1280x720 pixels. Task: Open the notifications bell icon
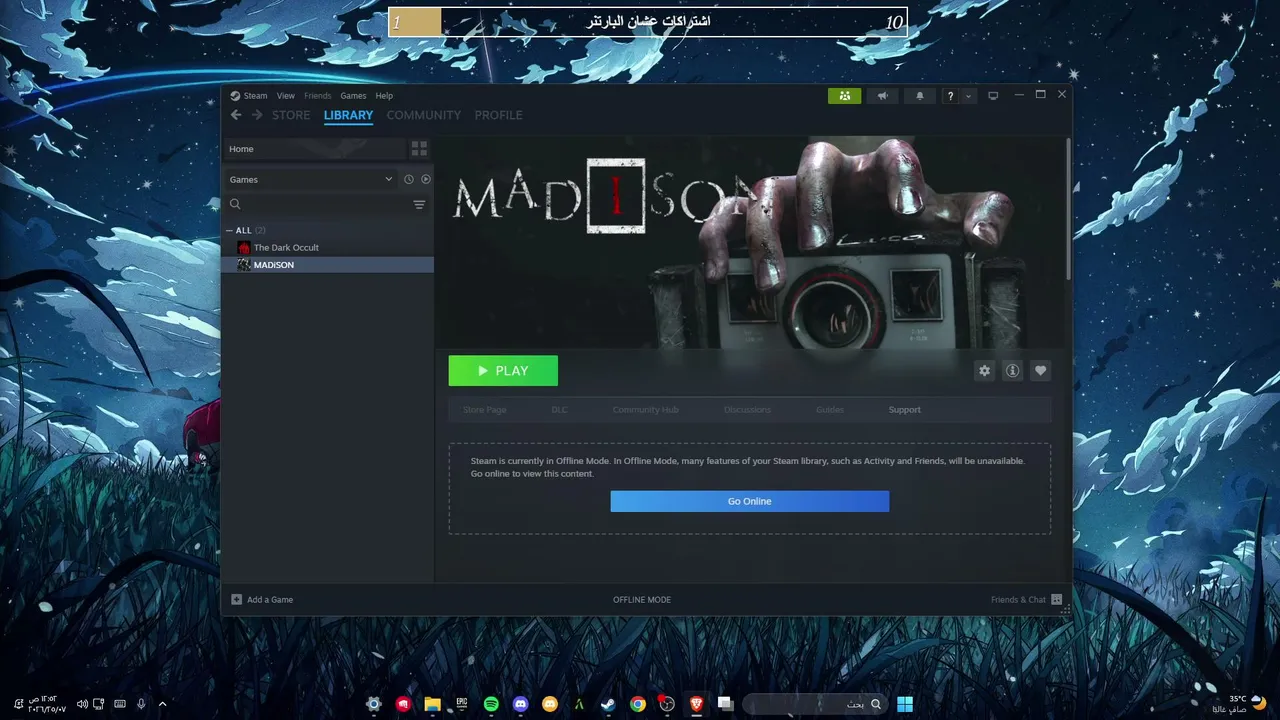pyautogui.click(x=920, y=96)
